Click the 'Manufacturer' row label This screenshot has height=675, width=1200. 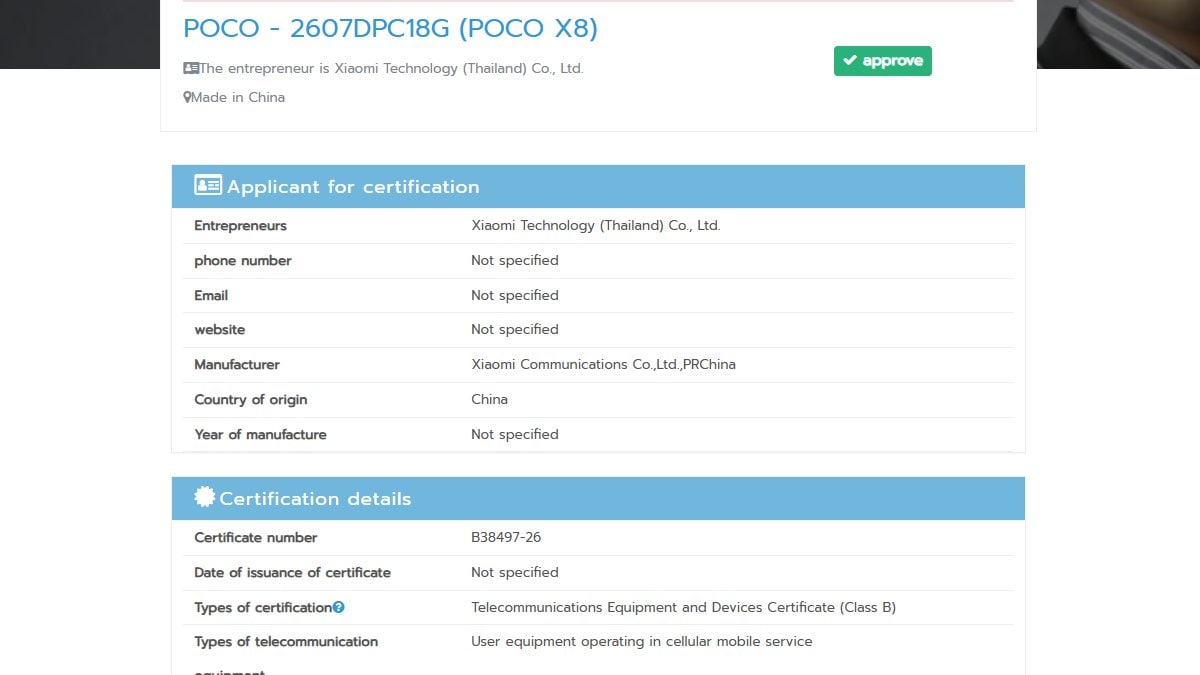coord(237,364)
